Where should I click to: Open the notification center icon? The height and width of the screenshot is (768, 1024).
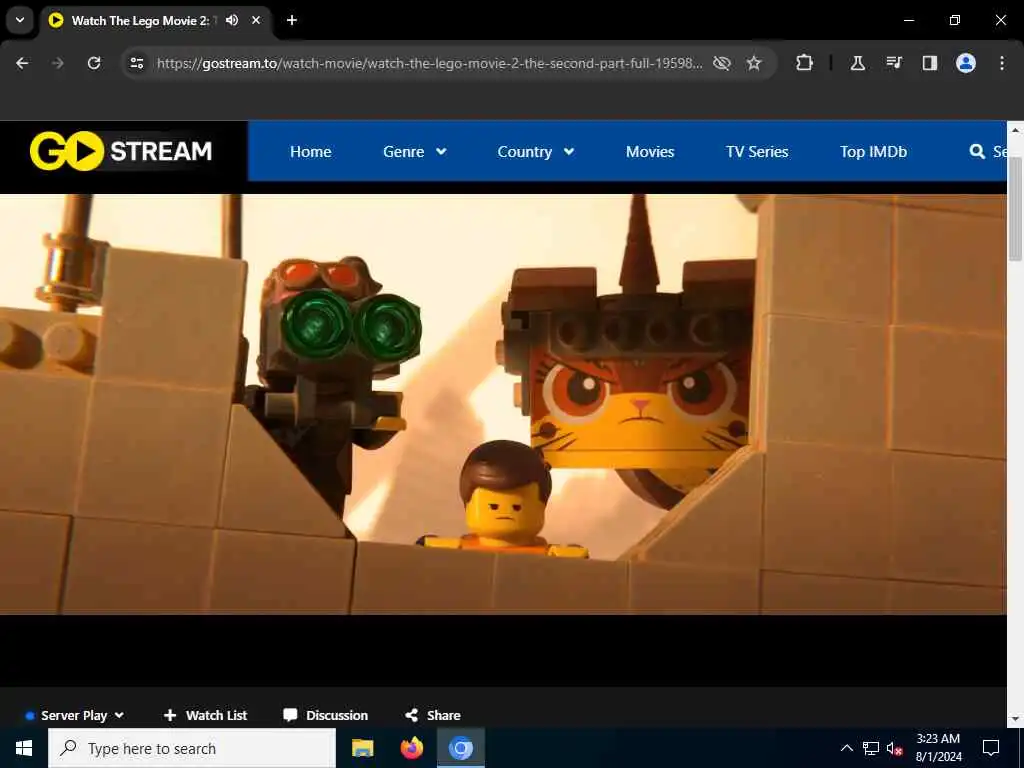point(991,748)
